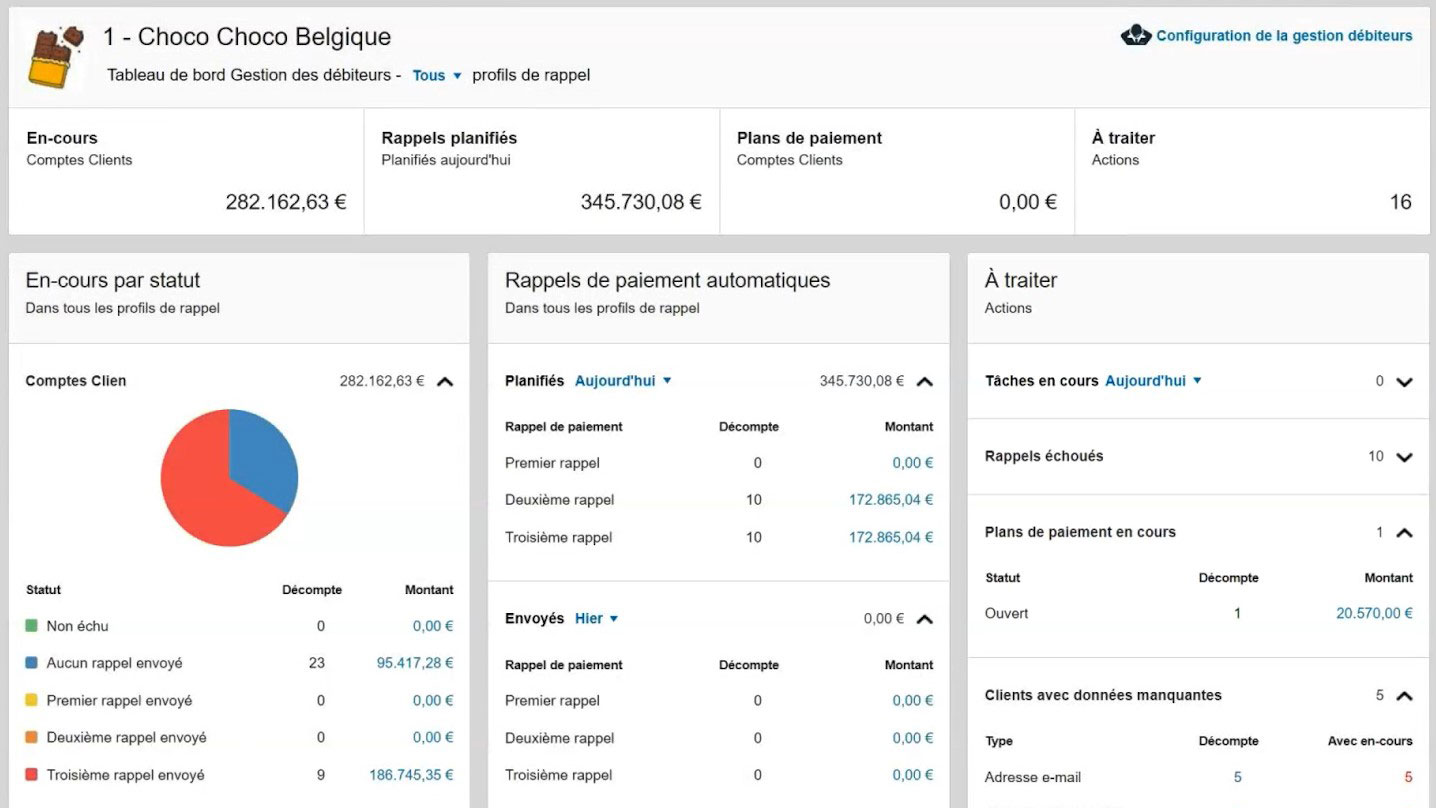The image size is (1436, 808).
Task: Collapse the Comptes Client section chevron
Action: click(x=445, y=381)
